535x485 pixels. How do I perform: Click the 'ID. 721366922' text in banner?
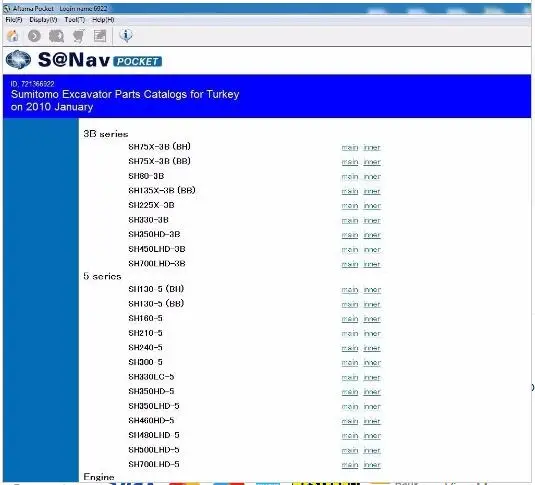32,84
